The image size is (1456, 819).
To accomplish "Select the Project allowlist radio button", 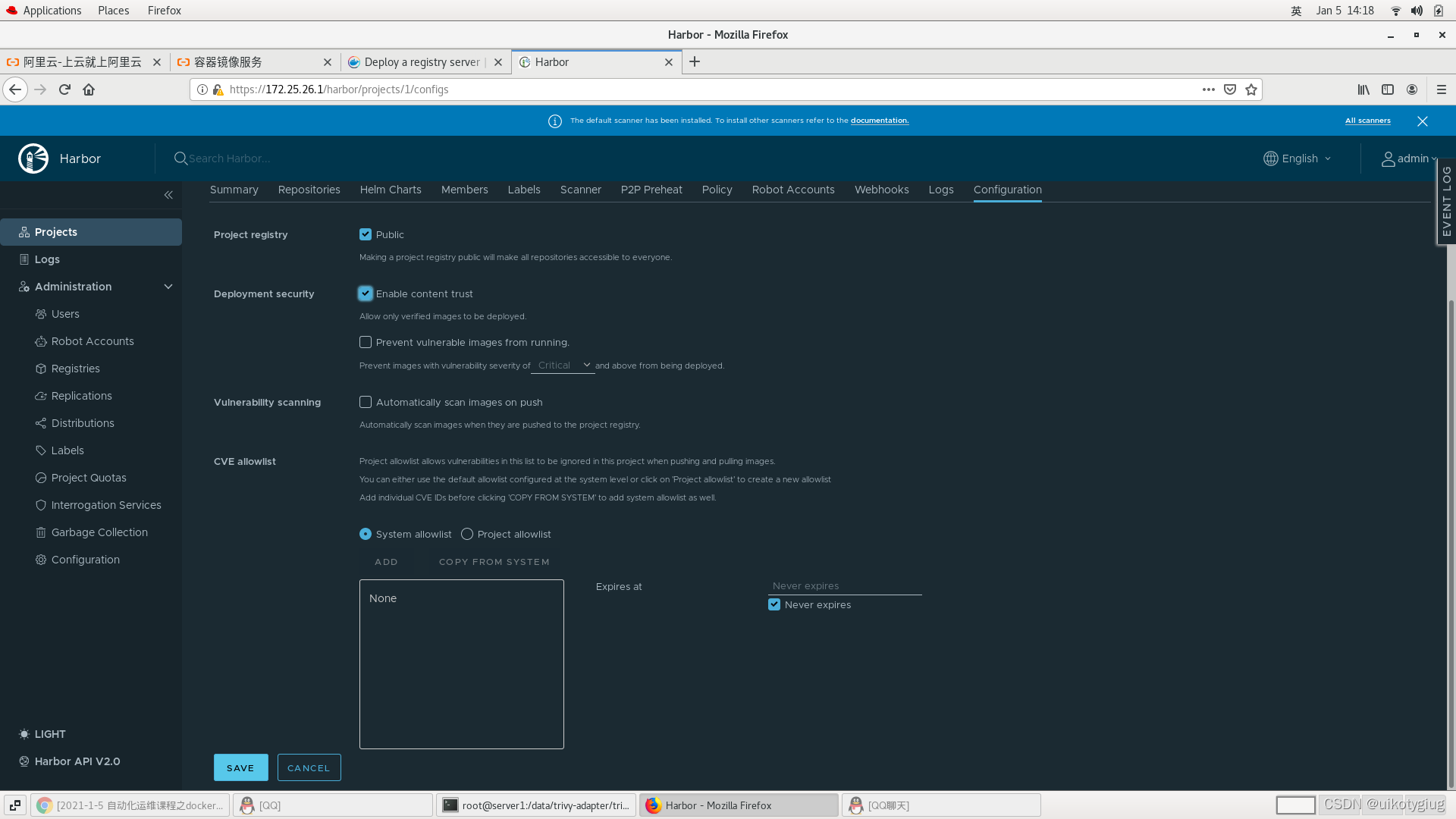I will pos(467,534).
